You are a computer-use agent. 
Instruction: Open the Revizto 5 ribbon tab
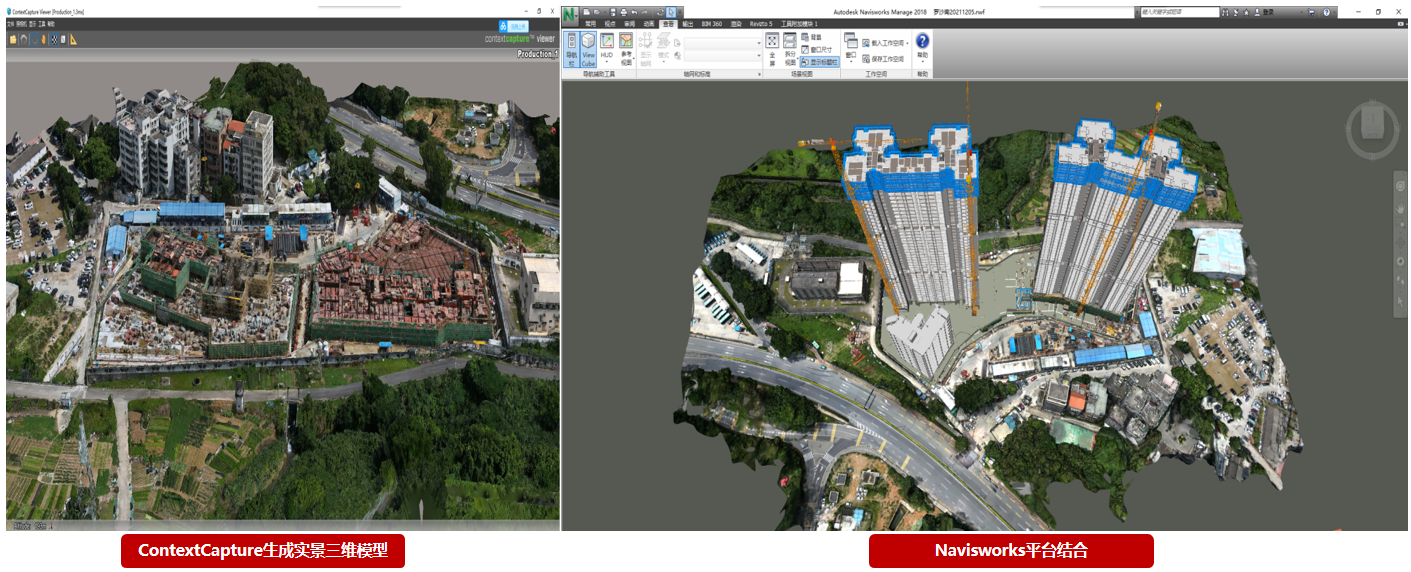tap(762, 23)
